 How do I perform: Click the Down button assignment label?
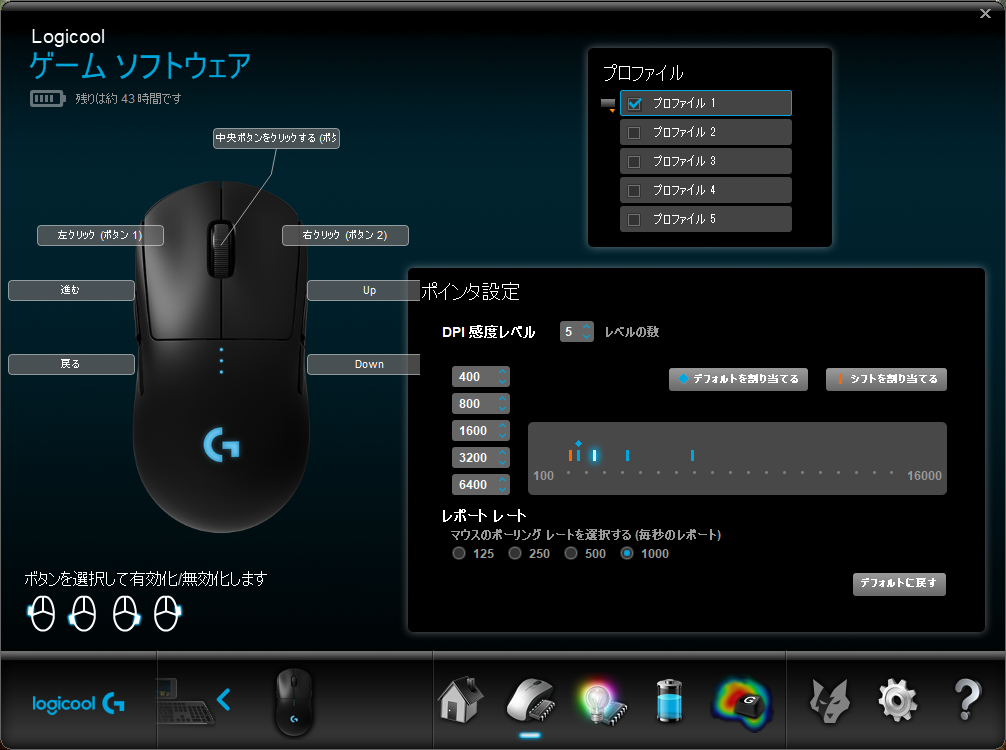(364, 364)
